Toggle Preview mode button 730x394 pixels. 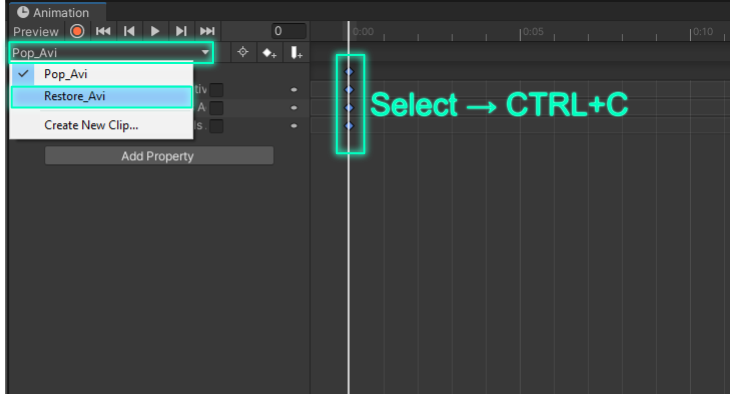[35, 32]
